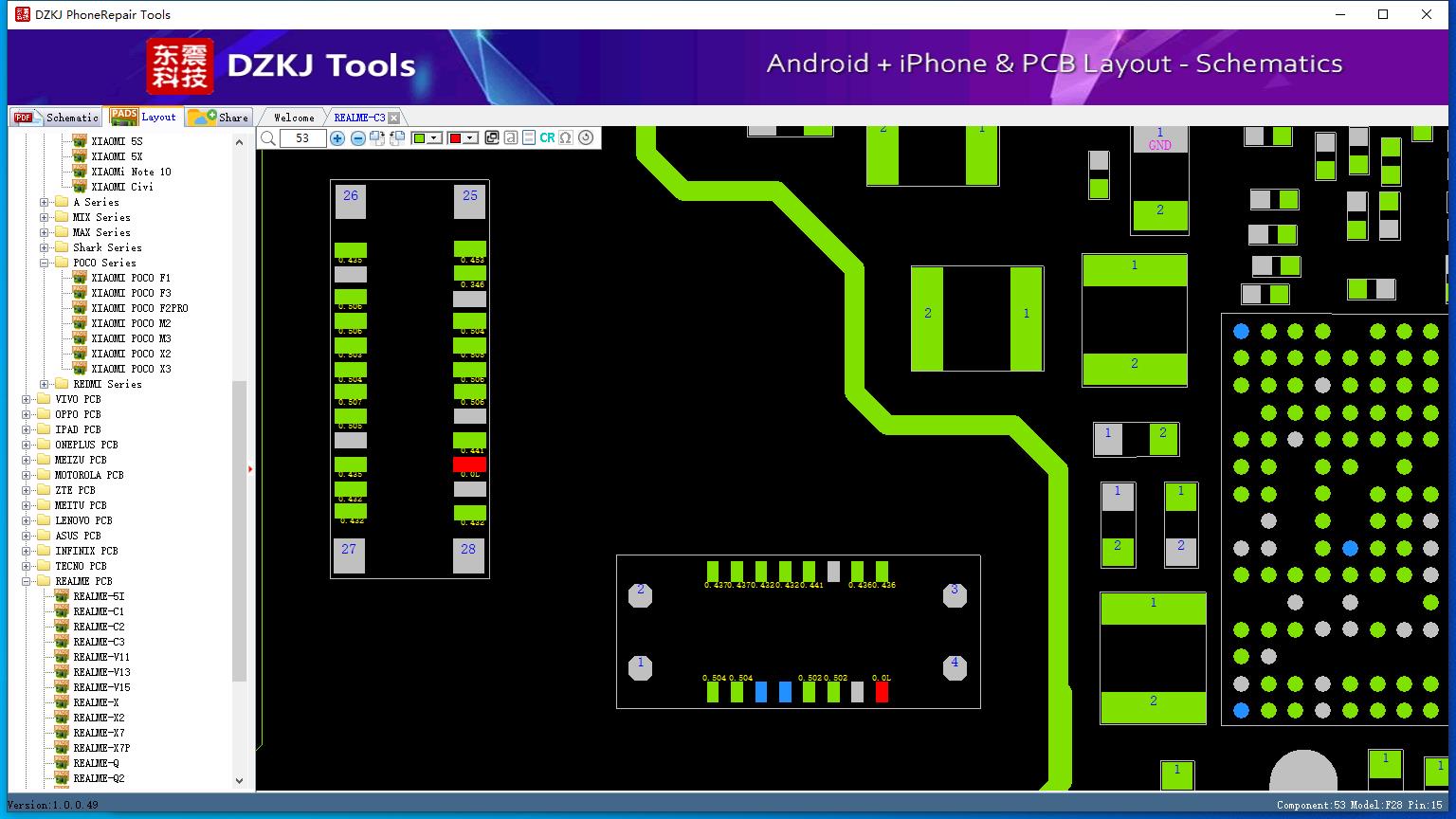Open REALME-X7P layout file
This screenshot has width=1456, height=819.
[101, 748]
